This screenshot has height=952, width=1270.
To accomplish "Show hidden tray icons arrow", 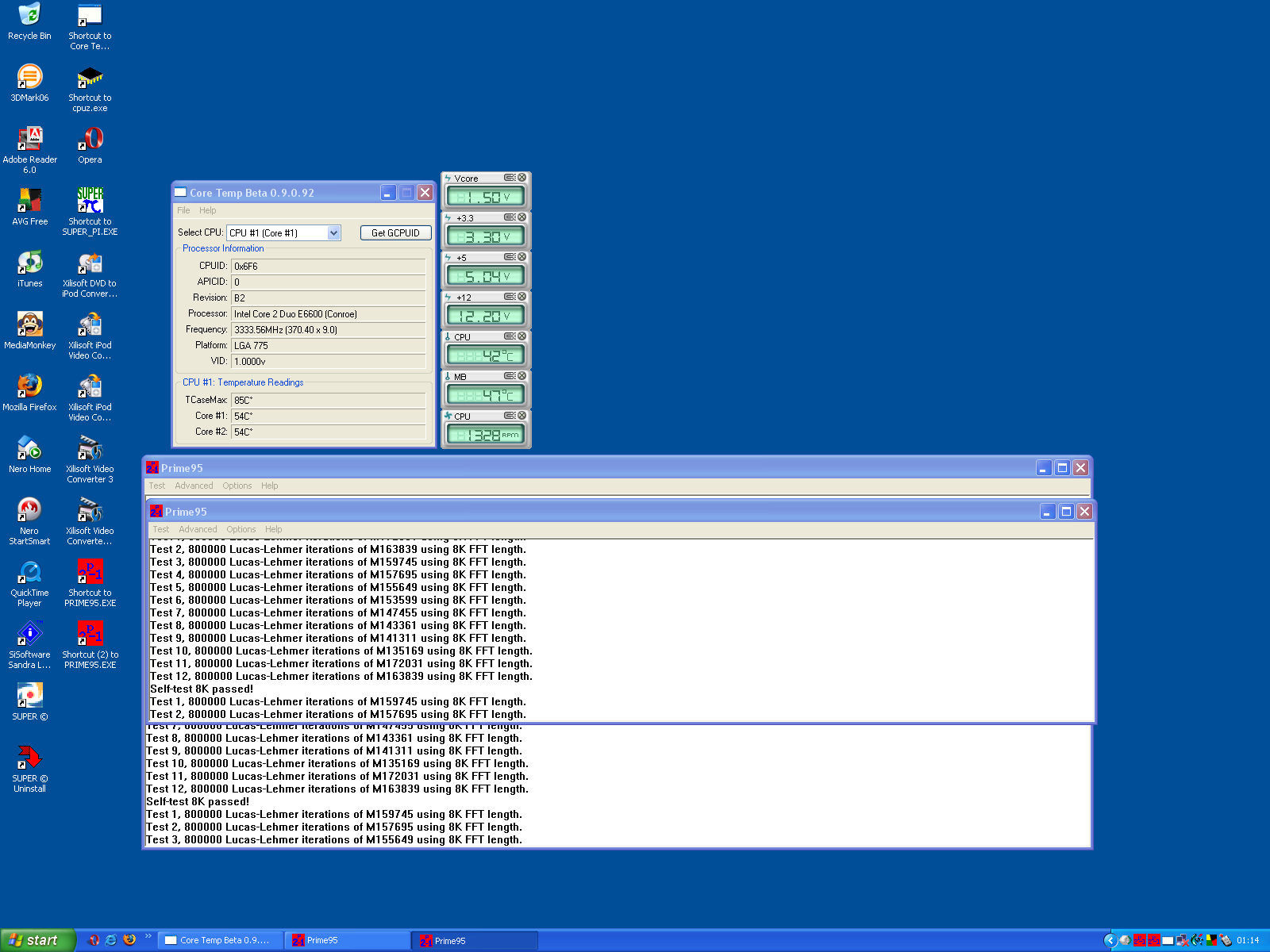I will point(1110,940).
